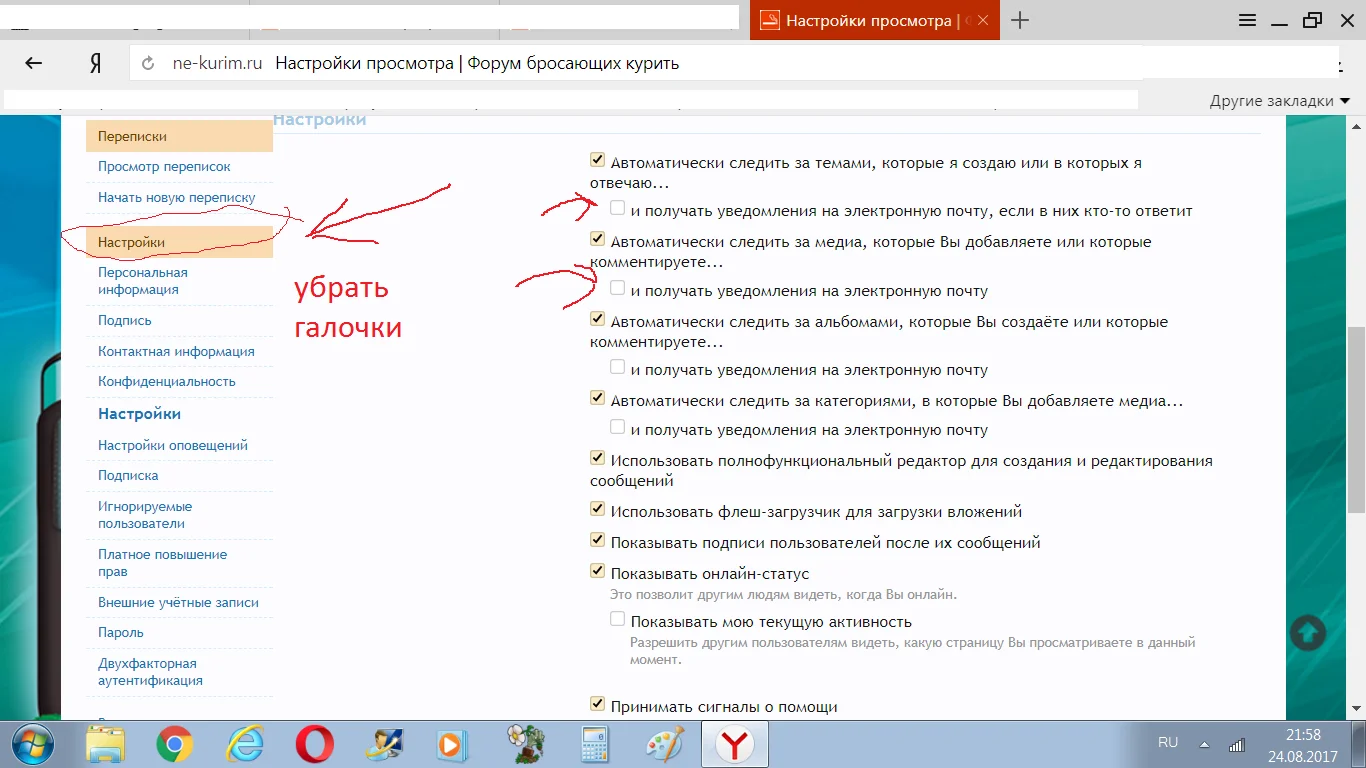Open the browser hamburger menu
This screenshot has width=1366, height=768.
pyautogui.click(x=1247, y=20)
